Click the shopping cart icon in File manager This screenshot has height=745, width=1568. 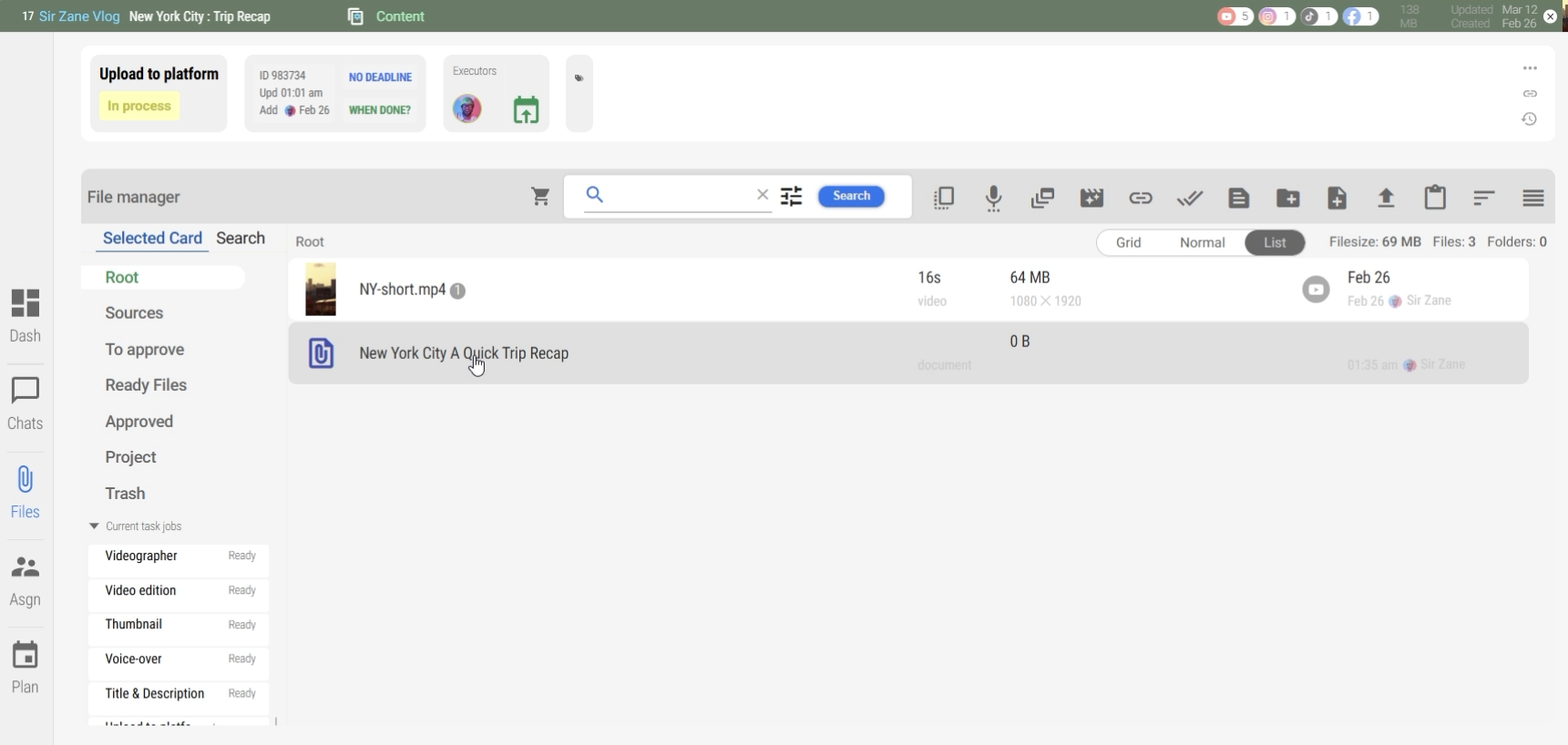click(x=540, y=197)
